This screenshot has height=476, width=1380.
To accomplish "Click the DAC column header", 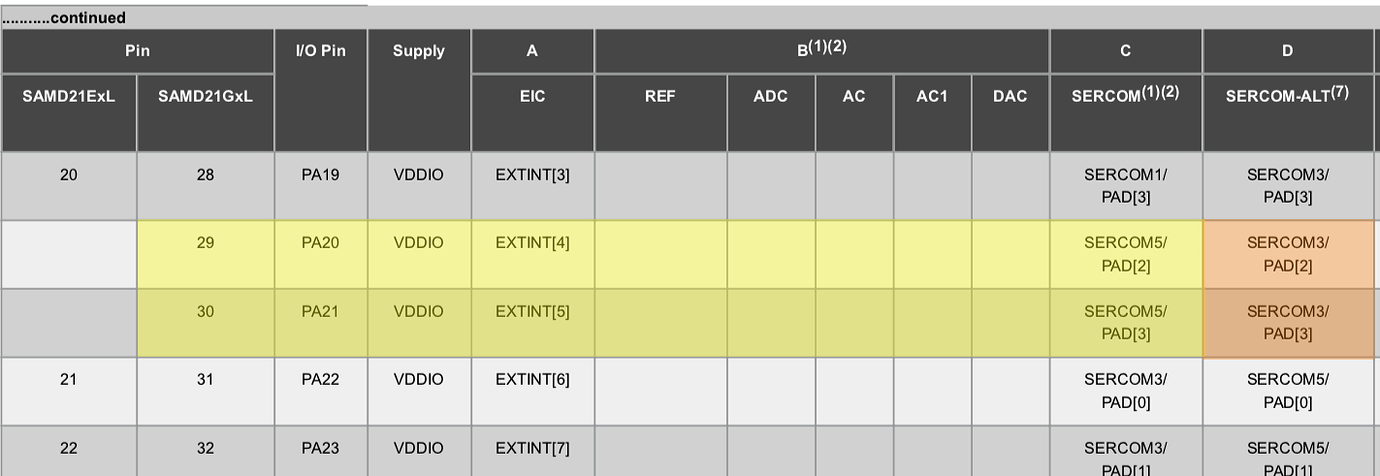I will point(1009,96).
